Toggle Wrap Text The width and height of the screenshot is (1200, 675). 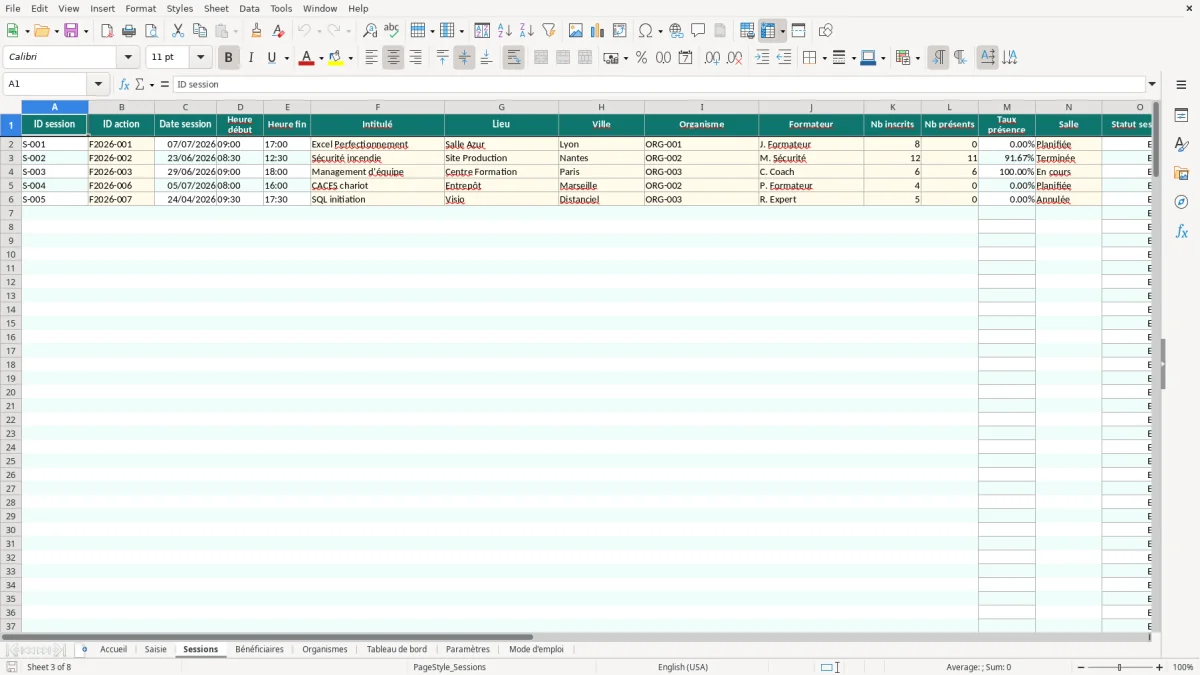pos(513,58)
